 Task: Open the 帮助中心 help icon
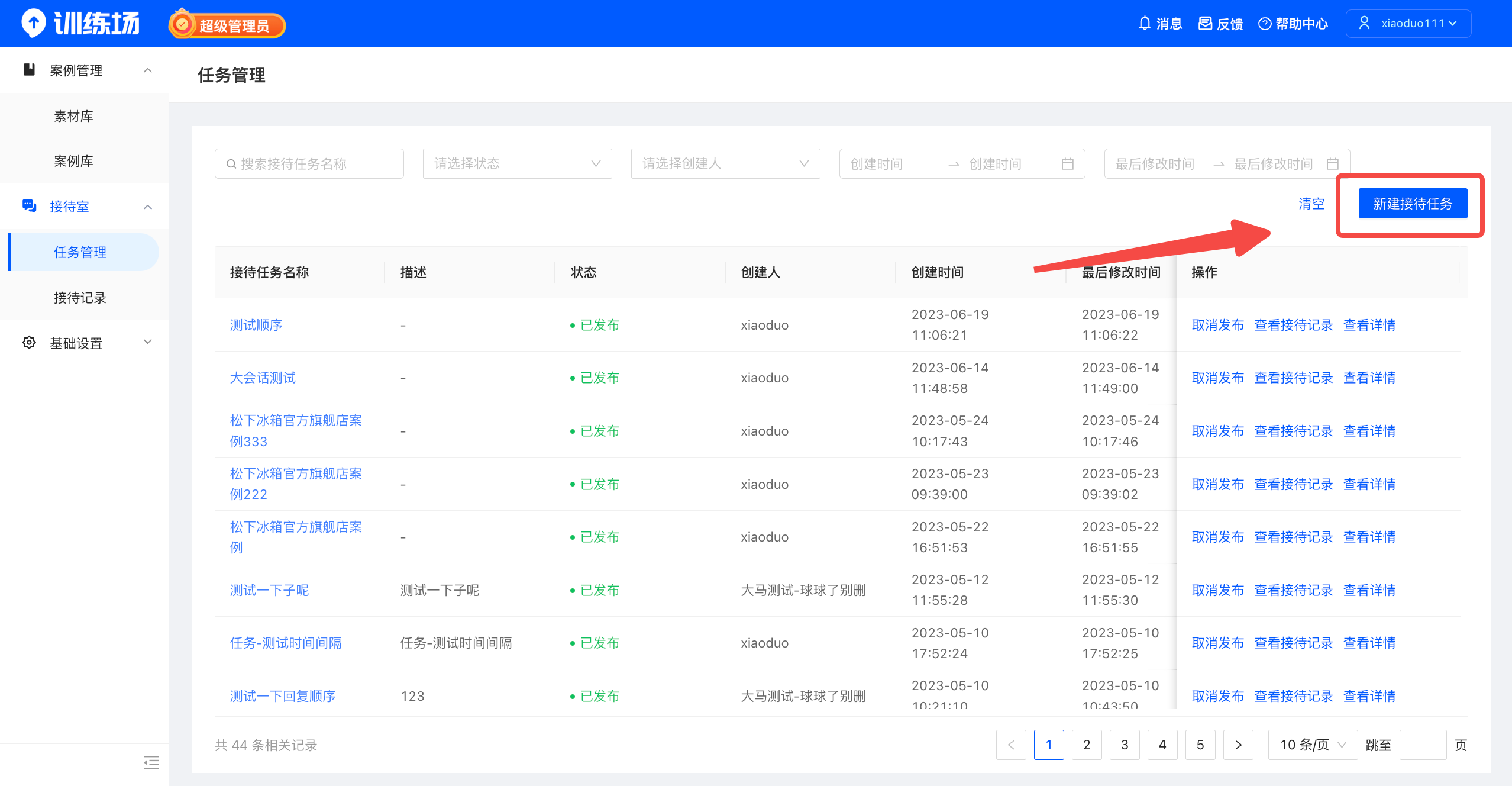point(1265,24)
